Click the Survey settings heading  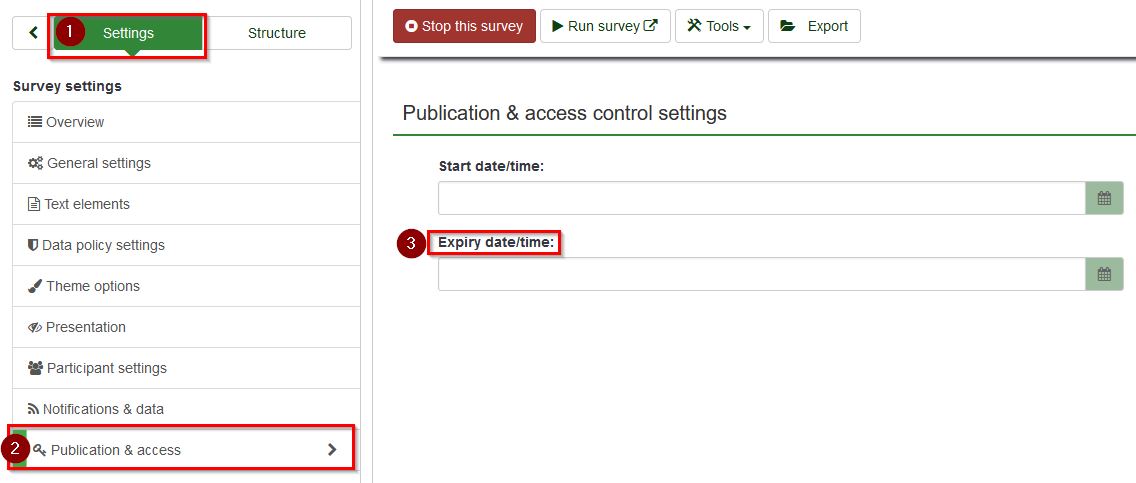point(67,86)
